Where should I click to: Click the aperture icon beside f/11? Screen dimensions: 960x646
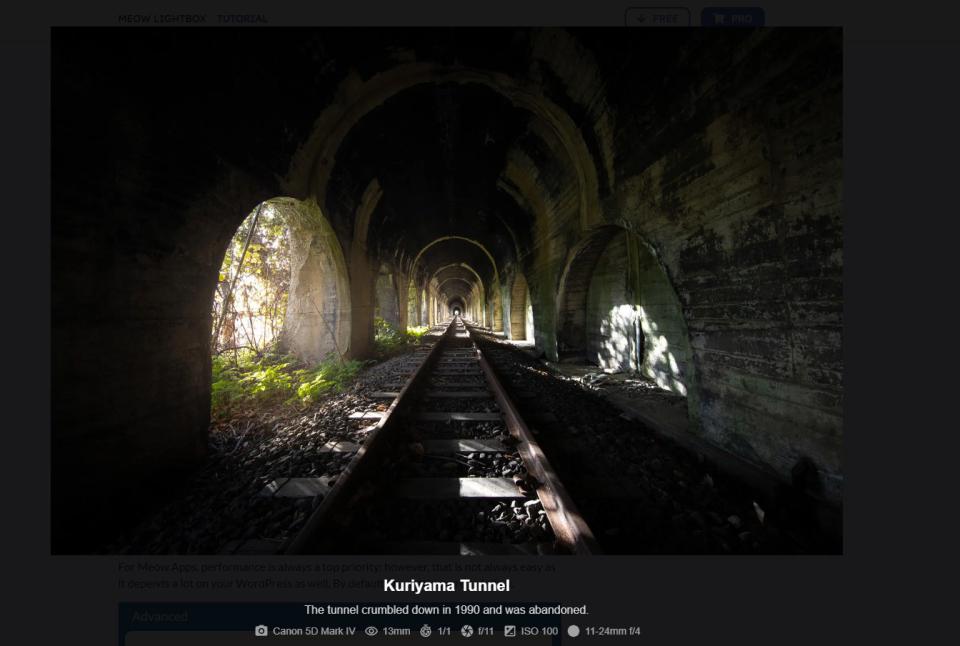tap(467, 631)
